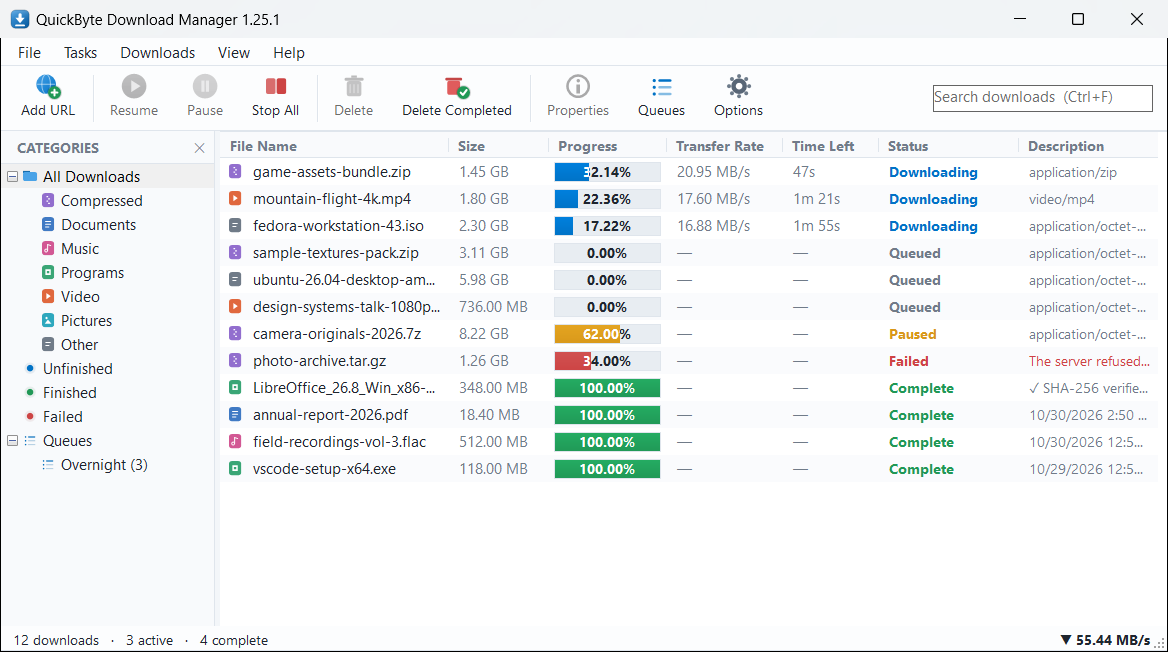Select the ubuntu-26.04-desktop row
The width and height of the screenshot is (1168, 652).
tap(690, 280)
